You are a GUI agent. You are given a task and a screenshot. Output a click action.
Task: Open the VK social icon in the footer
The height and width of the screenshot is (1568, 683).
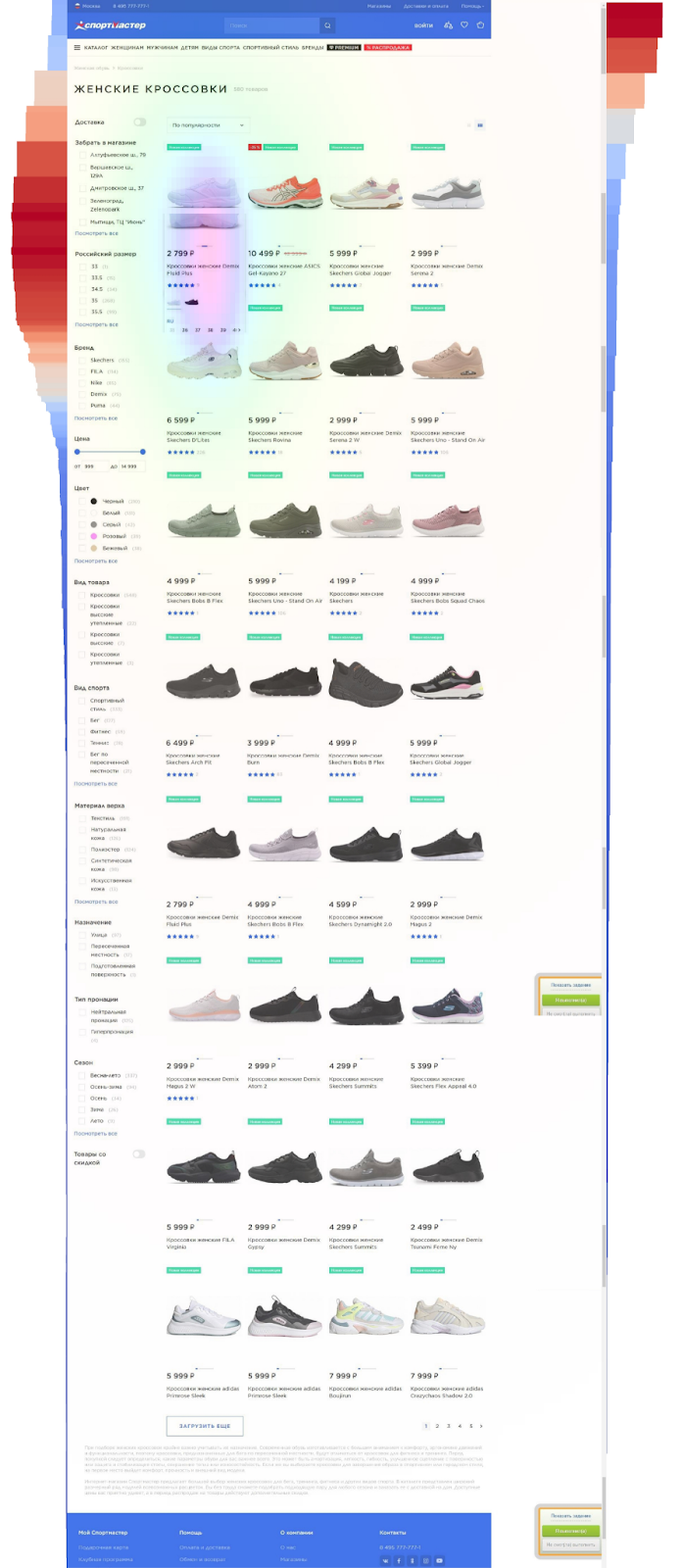[x=385, y=1560]
